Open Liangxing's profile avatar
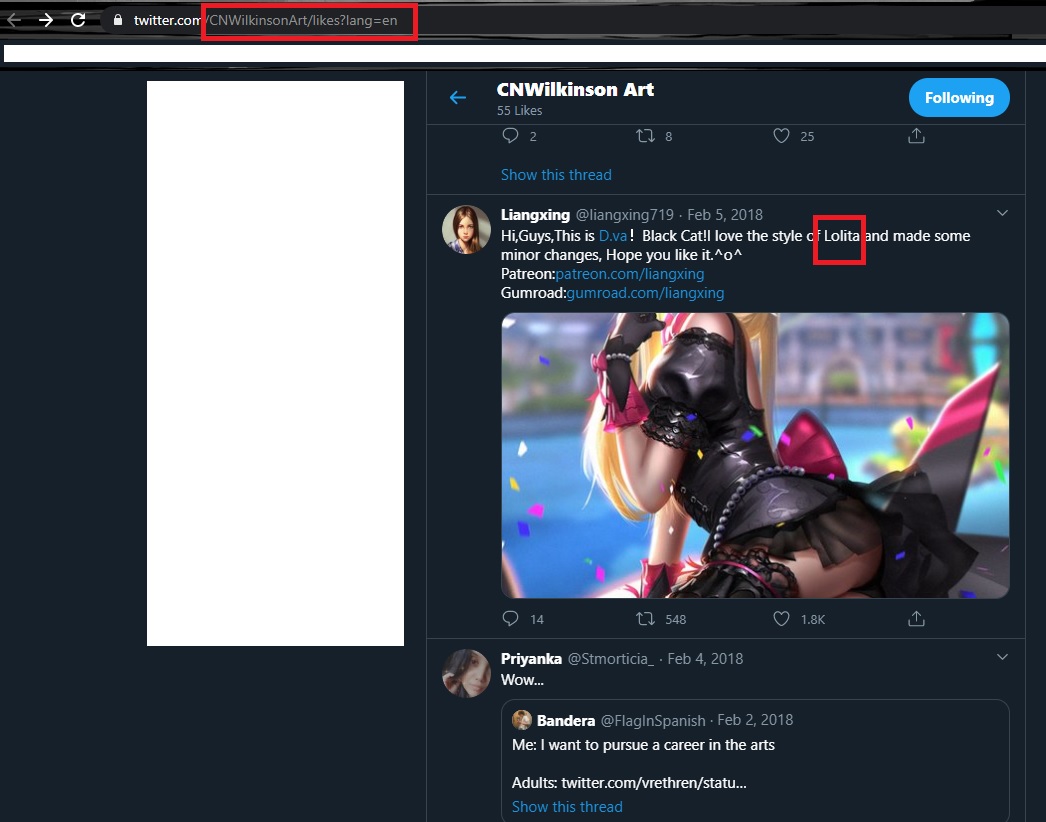1046x822 pixels. (466, 230)
